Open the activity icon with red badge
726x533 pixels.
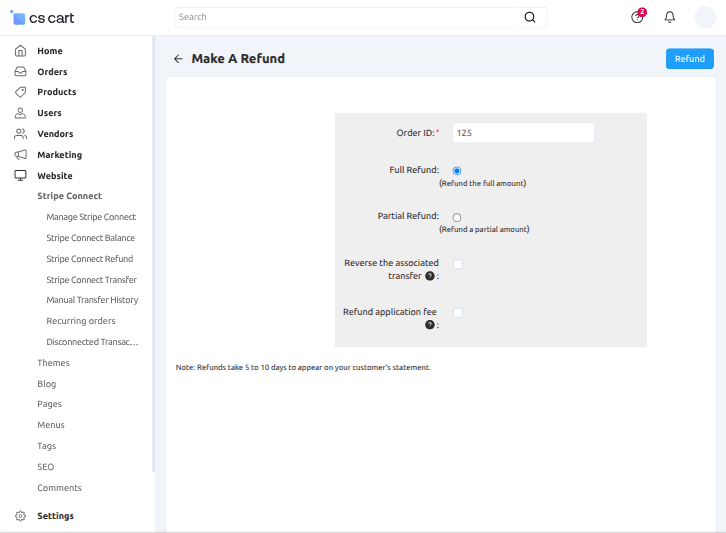point(637,17)
